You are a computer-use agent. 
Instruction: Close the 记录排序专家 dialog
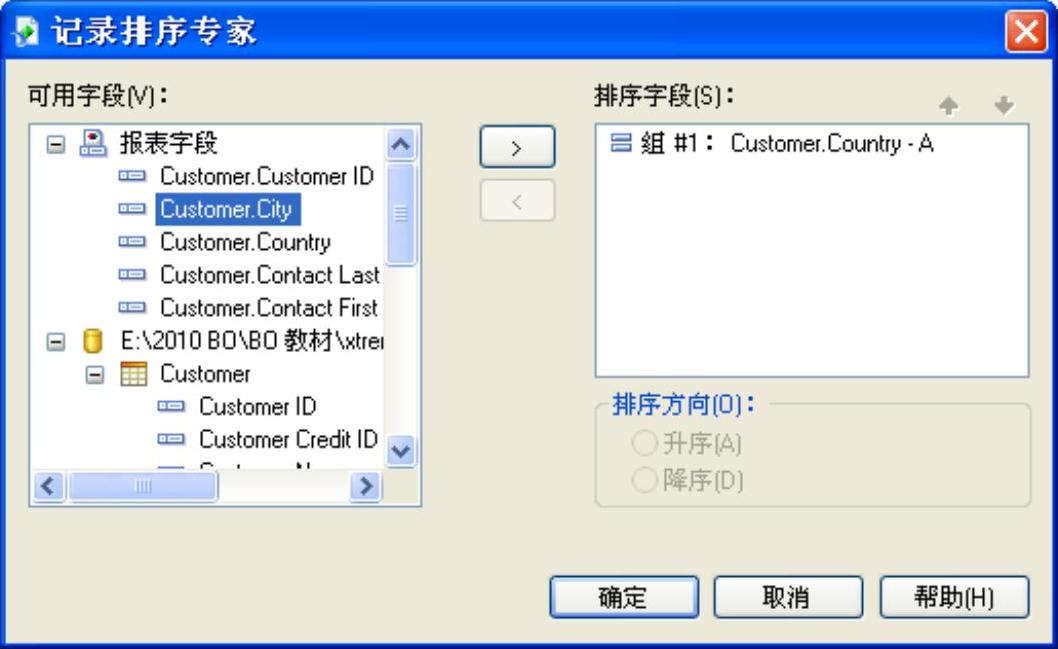[x=1026, y=31]
